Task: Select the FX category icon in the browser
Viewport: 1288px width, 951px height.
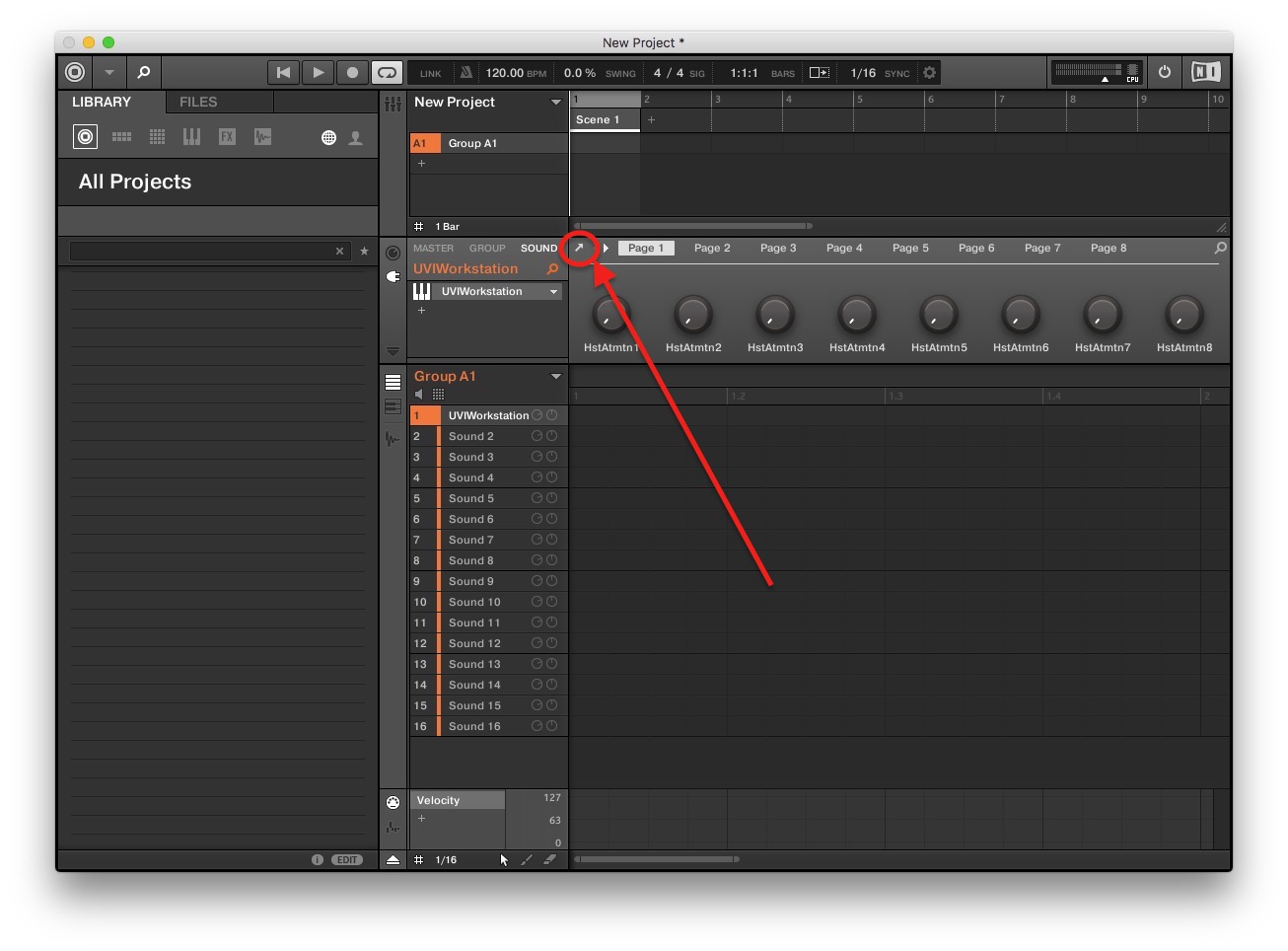Action: click(227, 136)
